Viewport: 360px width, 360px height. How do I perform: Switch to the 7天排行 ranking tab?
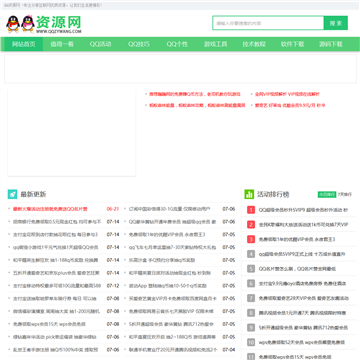345,194
